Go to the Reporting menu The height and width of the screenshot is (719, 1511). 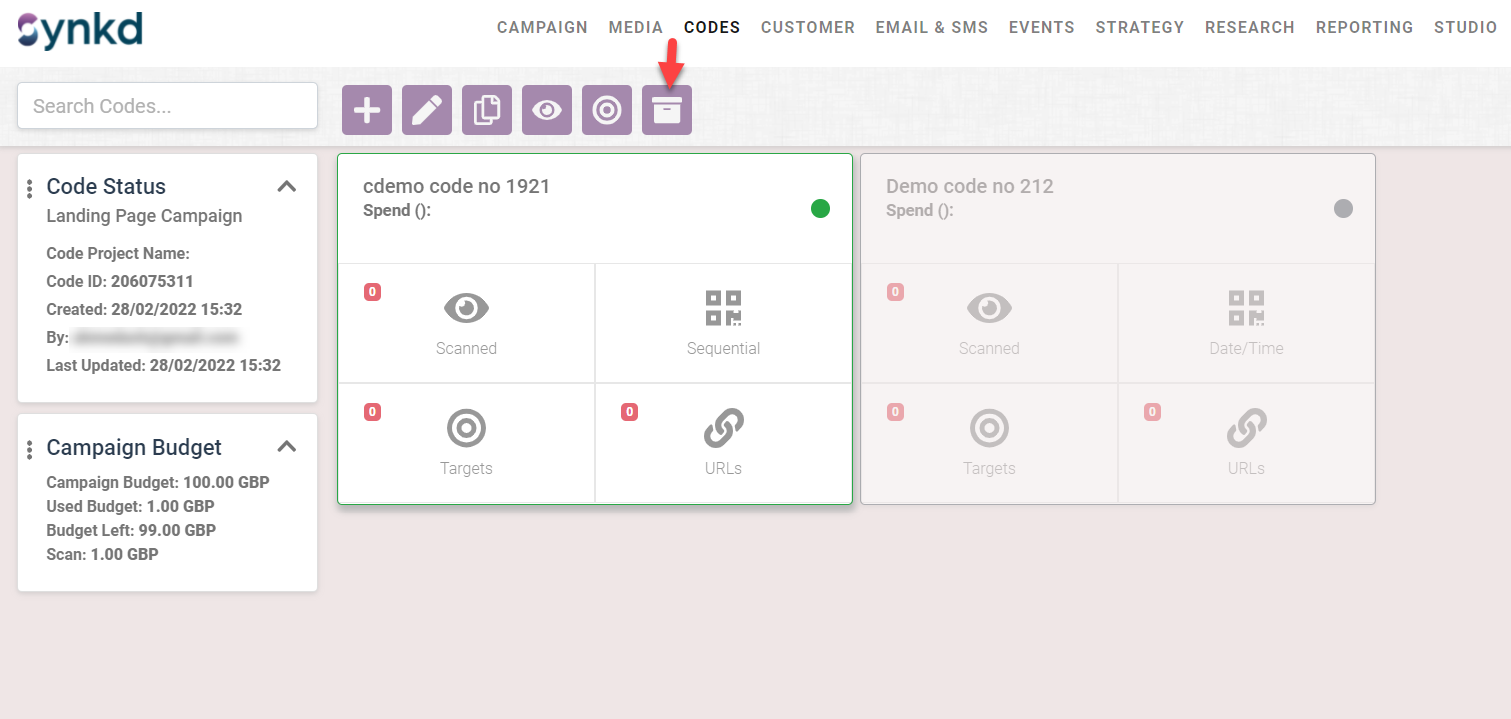[1364, 27]
